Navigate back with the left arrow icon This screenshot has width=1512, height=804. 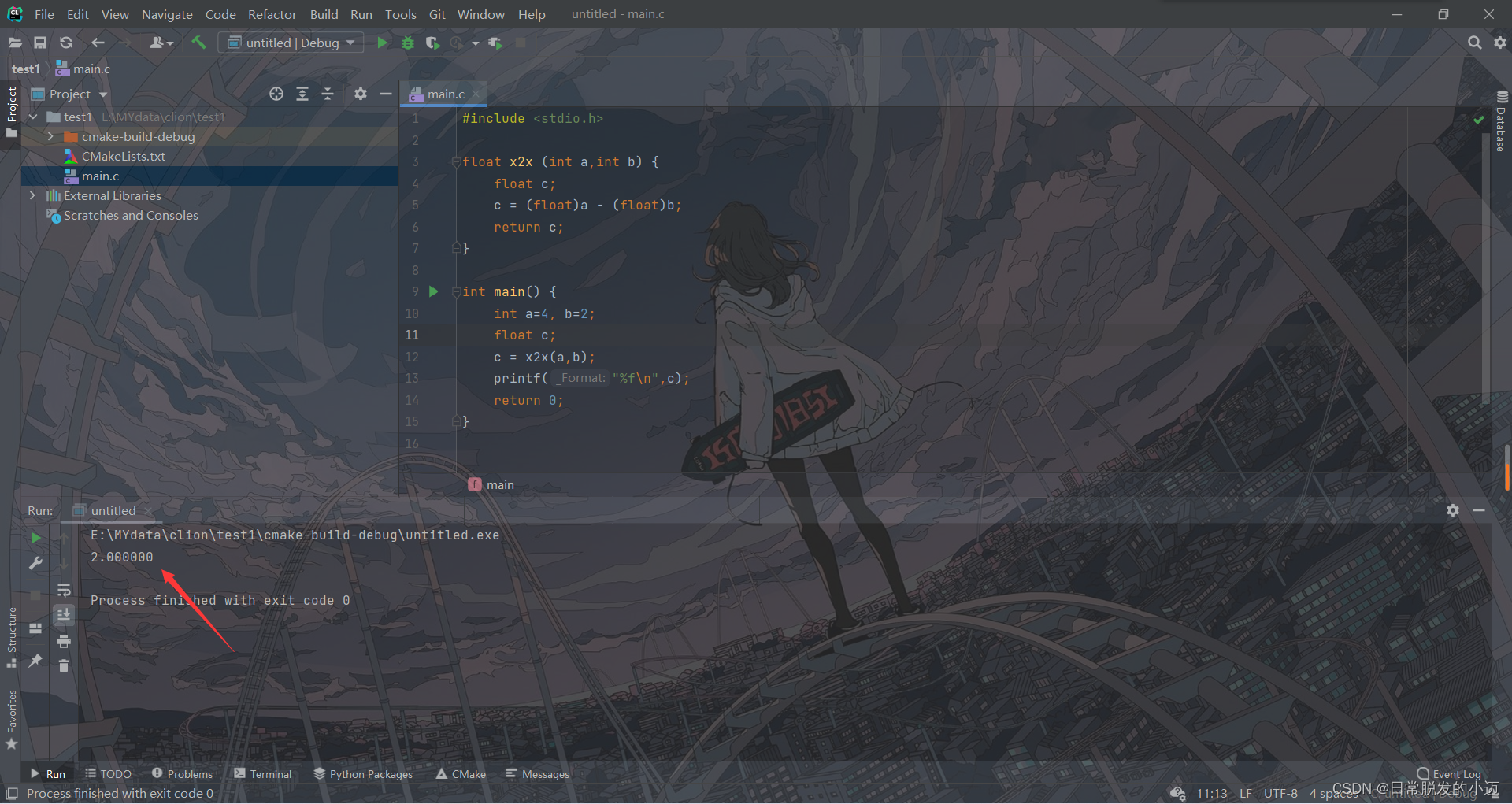point(98,43)
